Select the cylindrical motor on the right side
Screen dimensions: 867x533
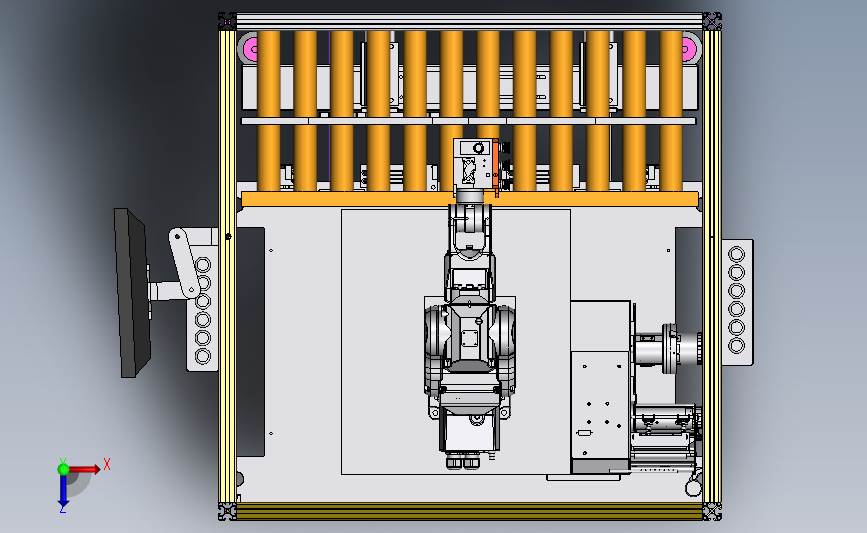(667, 349)
